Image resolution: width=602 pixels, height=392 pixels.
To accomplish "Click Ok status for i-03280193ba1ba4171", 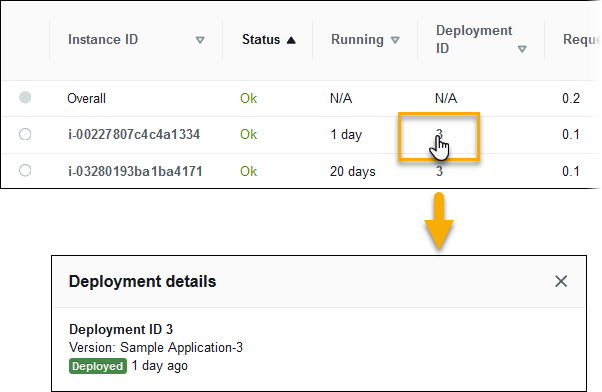I will pos(248,171).
